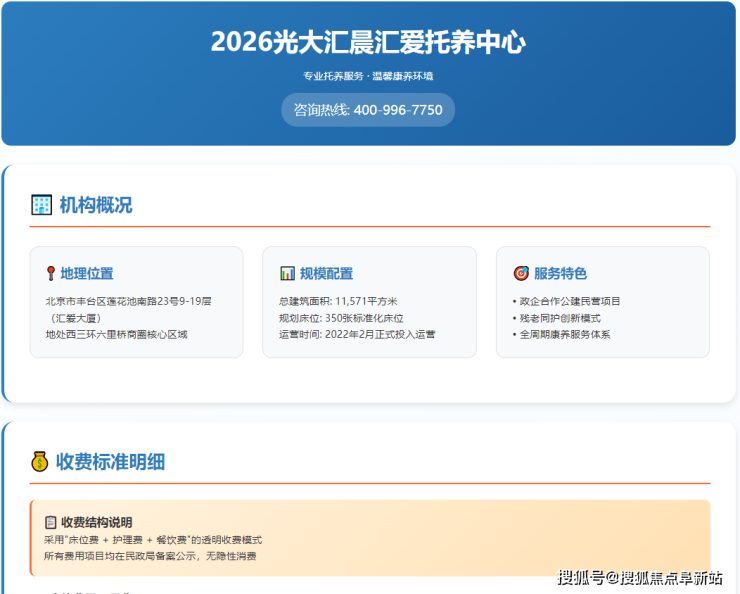The image size is (740, 594).
Task: Open the 地理位置 card heading
Action: point(86,273)
